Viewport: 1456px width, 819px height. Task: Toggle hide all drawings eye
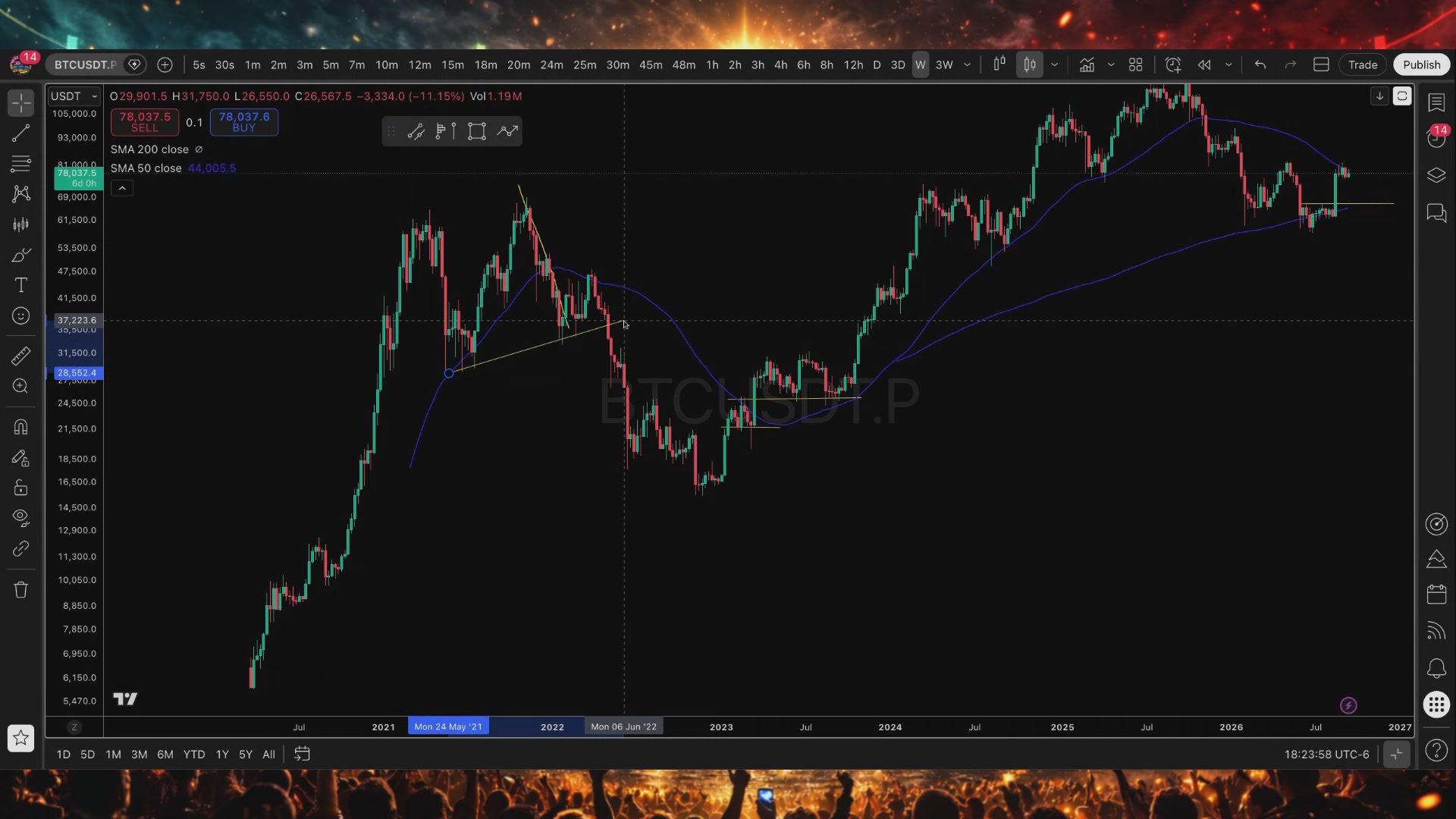click(x=21, y=518)
